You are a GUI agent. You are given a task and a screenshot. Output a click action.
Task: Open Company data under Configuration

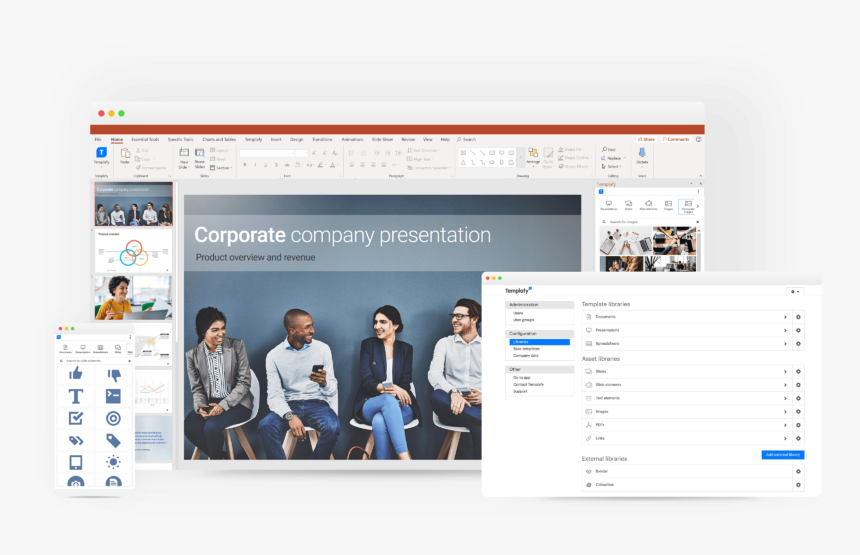(x=526, y=355)
